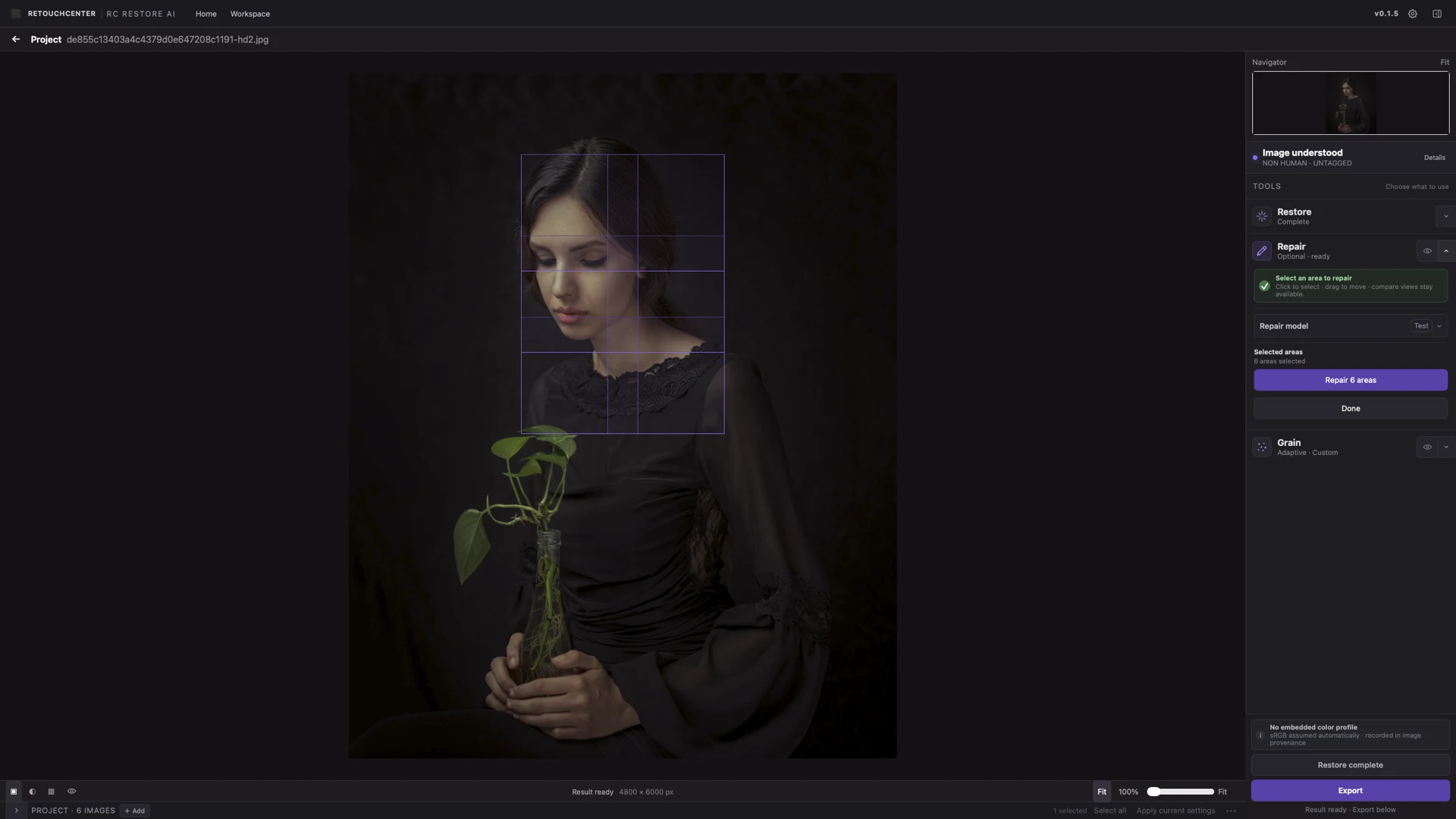Screen dimensions: 1456x819
Task: Click the info icon beside the color profile notice
Action: [1260, 735]
